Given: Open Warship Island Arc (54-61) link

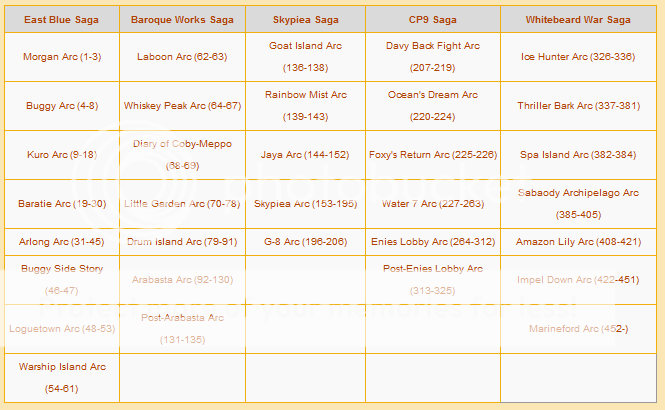Looking at the screenshot, I should tap(62, 378).
